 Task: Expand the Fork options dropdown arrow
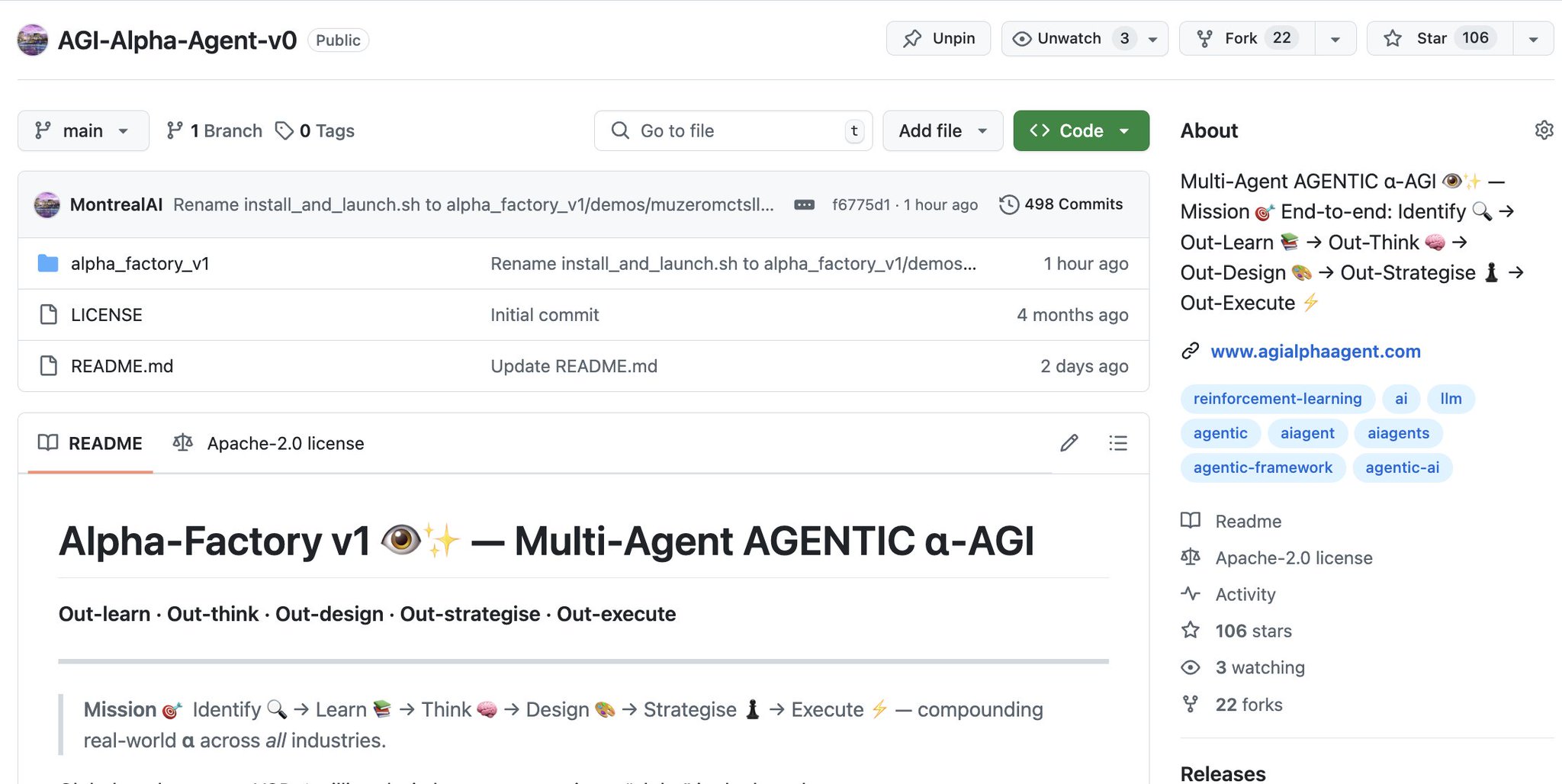1335,39
